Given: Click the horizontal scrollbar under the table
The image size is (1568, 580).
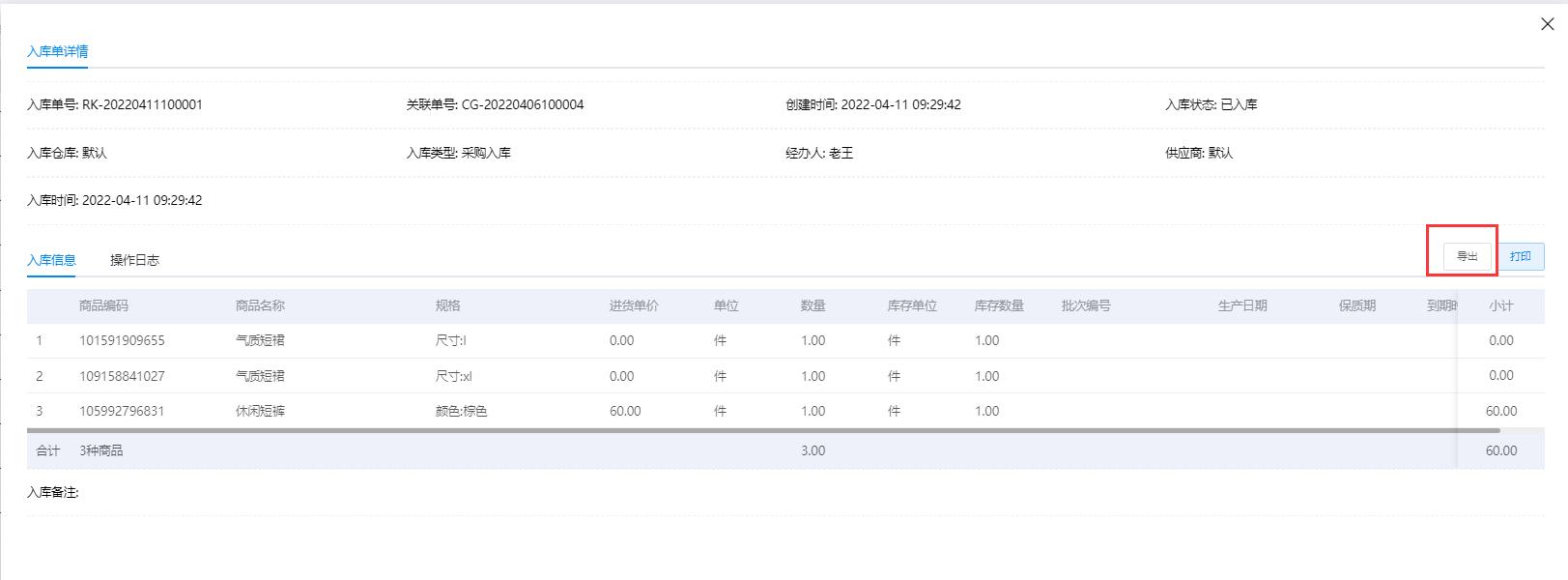Looking at the screenshot, I should pos(763,430).
